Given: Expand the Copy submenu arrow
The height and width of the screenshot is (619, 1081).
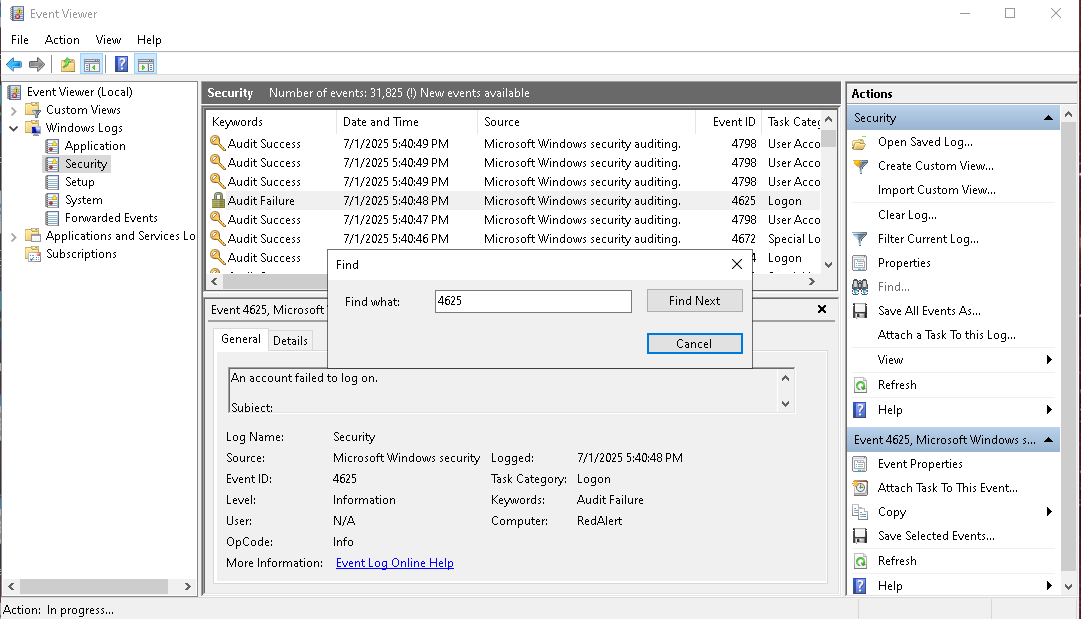Looking at the screenshot, I should [x=1049, y=512].
